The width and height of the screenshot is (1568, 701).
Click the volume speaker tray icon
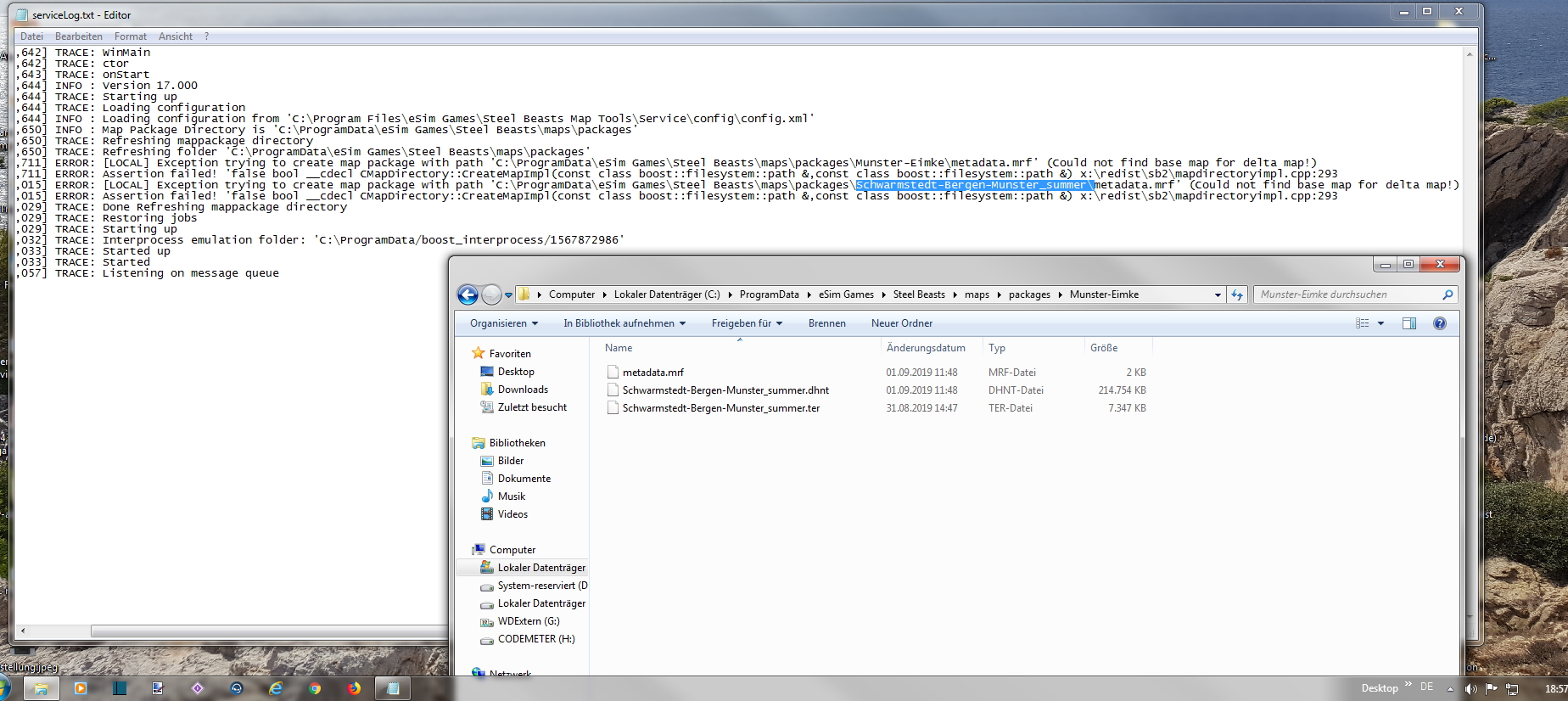pyautogui.click(x=1470, y=688)
